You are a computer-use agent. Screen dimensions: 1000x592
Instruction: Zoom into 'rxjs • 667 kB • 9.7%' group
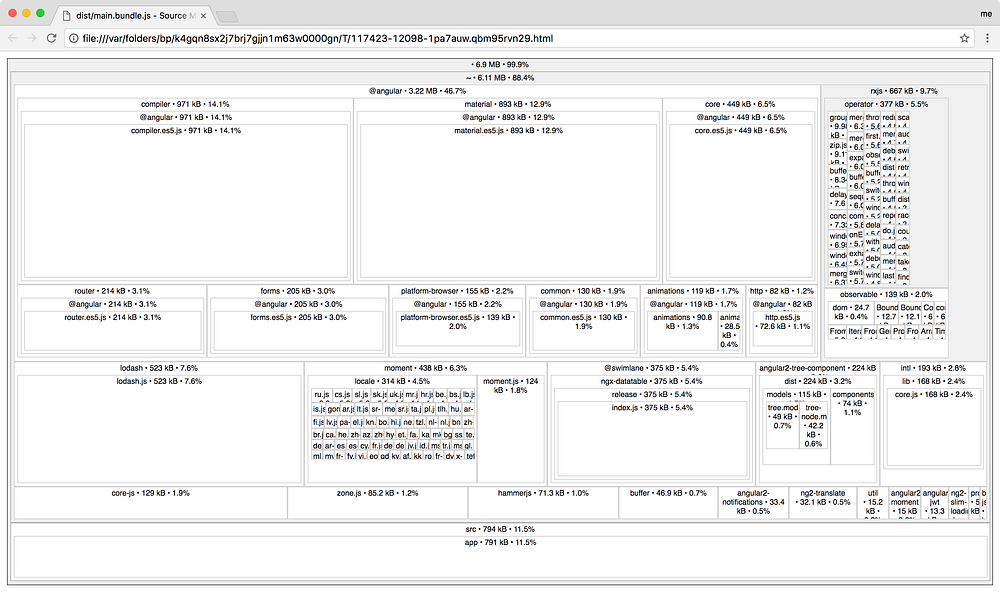[904, 91]
